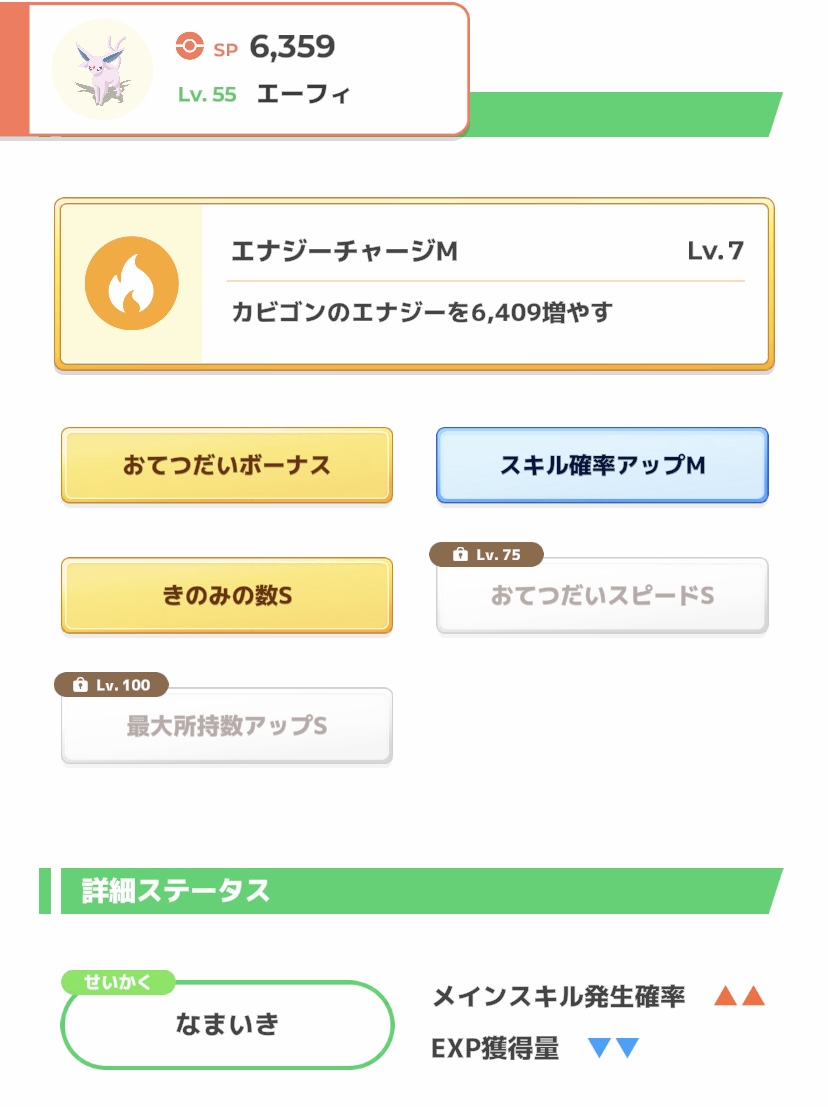Tap the SP value 6,359
Image resolution: width=828 pixels, height=1107 pixels.
pos(292,46)
